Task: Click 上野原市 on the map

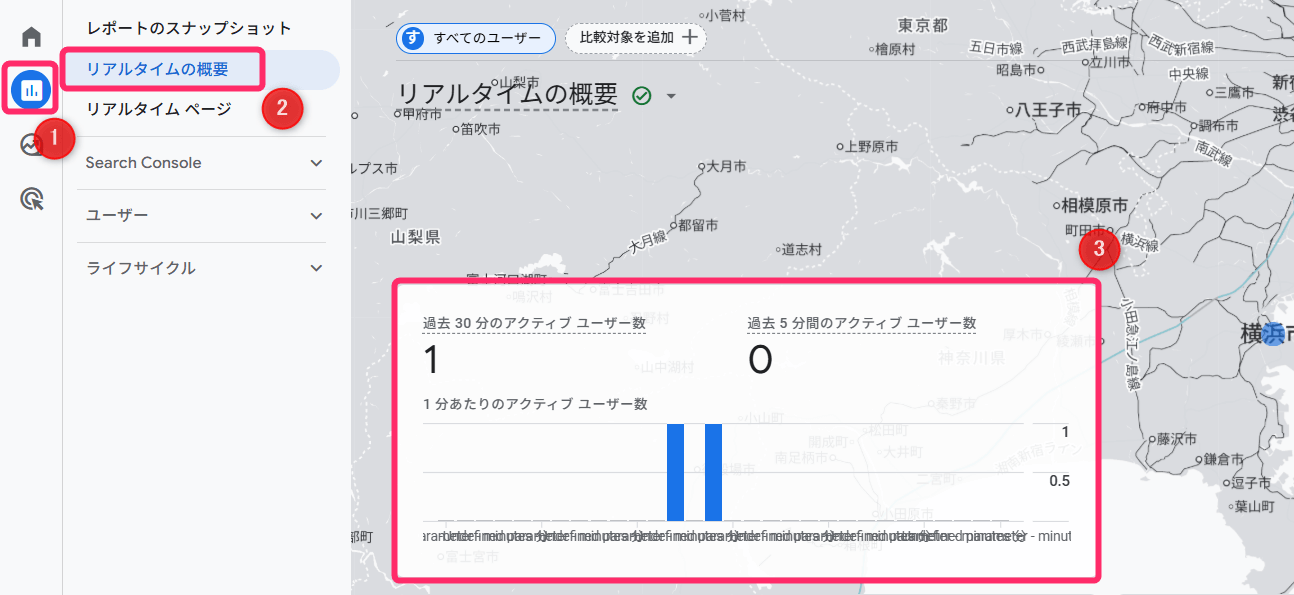Action: coord(871,146)
